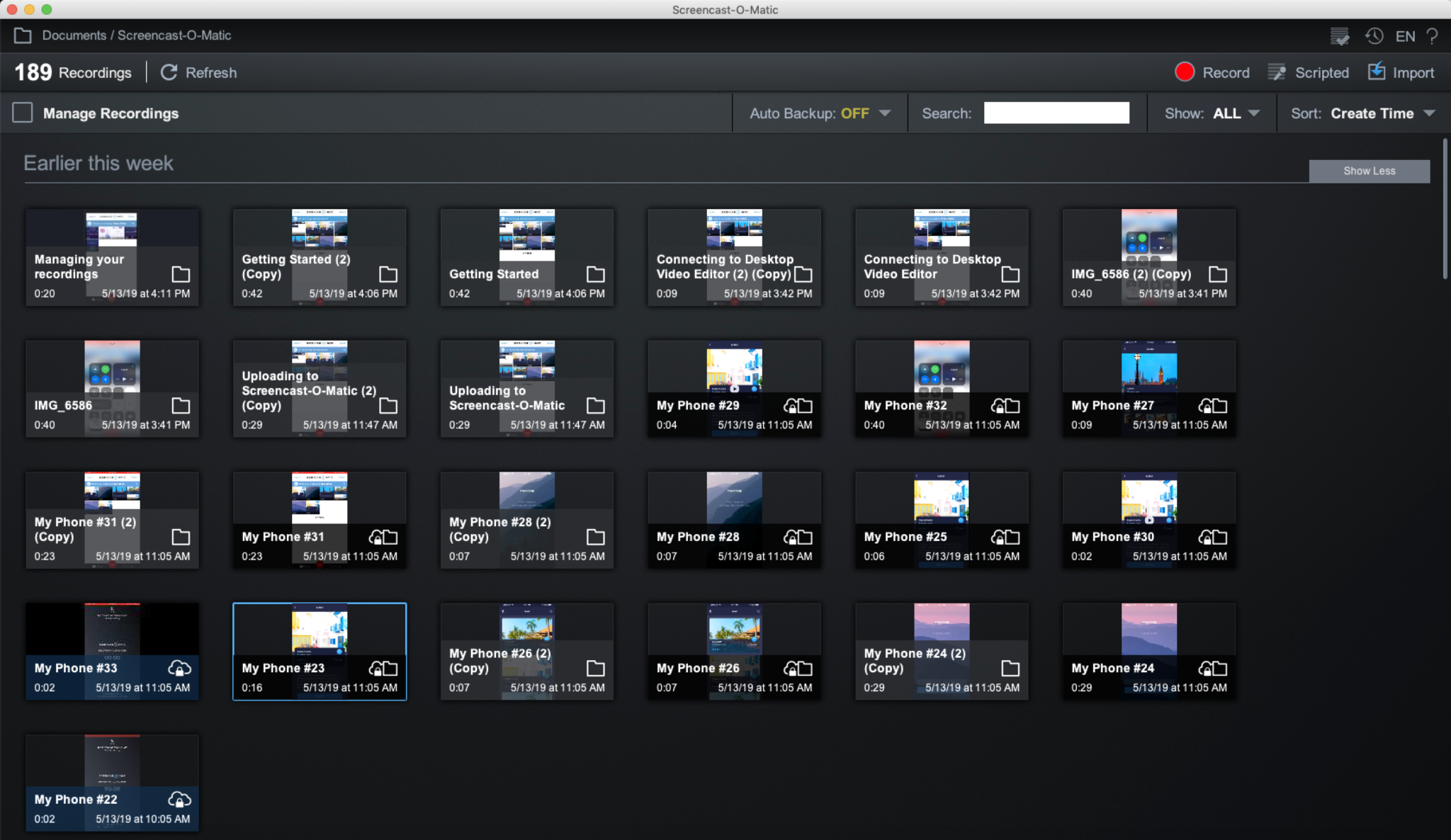The height and width of the screenshot is (840, 1451).
Task: Select the My Phone #28 (2) (Copy) thumbnail
Action: (x=526, y=519)
